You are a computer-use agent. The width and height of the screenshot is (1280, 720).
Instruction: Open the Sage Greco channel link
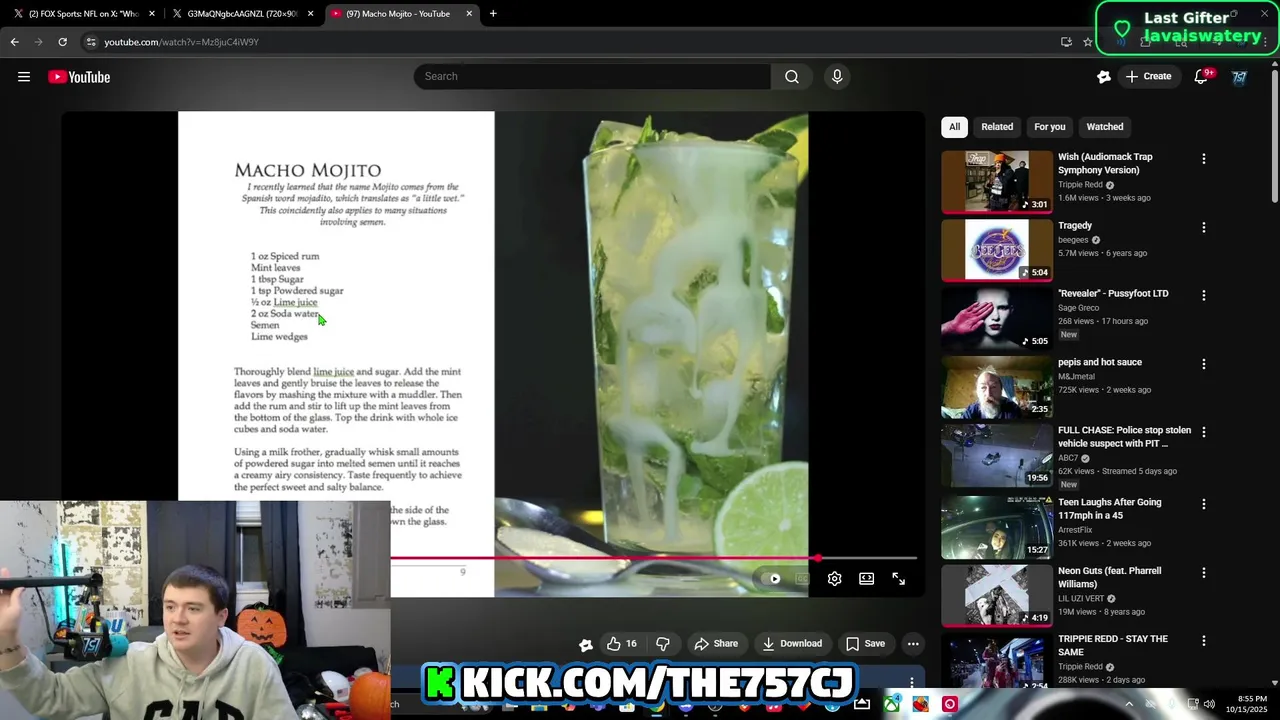click(1078, 308)
